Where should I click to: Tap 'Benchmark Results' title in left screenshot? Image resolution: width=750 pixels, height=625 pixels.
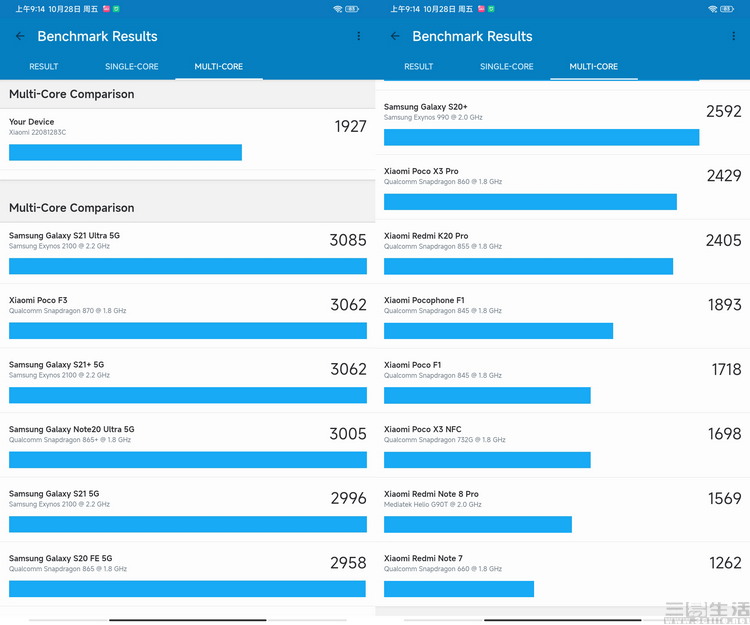[98, 36]
